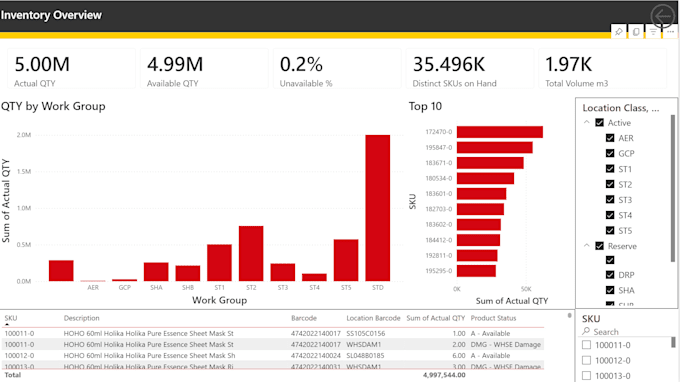The width and height of the screenshot is (680, 382).
Task: Select the SHA bar in chart
Action: 156,272
